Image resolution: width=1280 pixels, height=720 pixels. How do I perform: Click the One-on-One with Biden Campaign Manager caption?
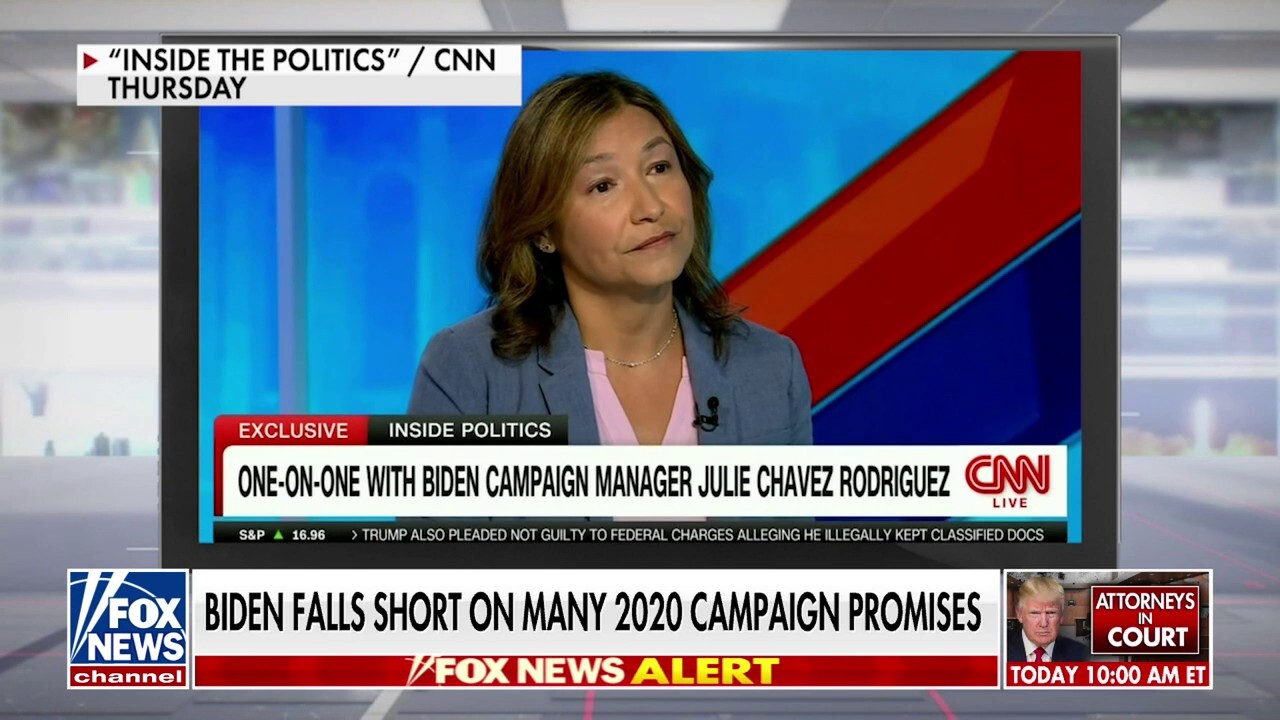(x=594, y=482)
